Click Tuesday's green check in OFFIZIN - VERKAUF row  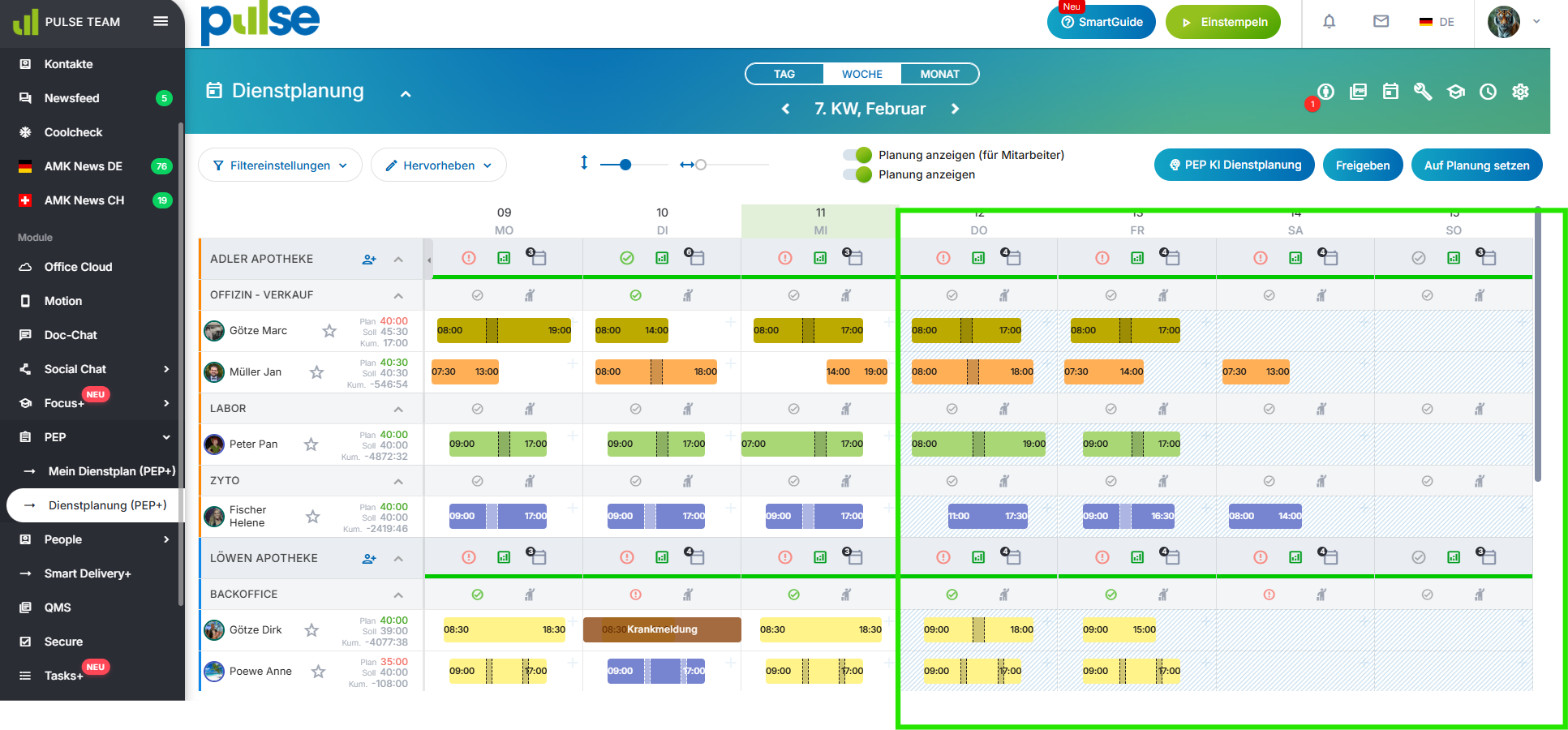[x=636, y=295]
